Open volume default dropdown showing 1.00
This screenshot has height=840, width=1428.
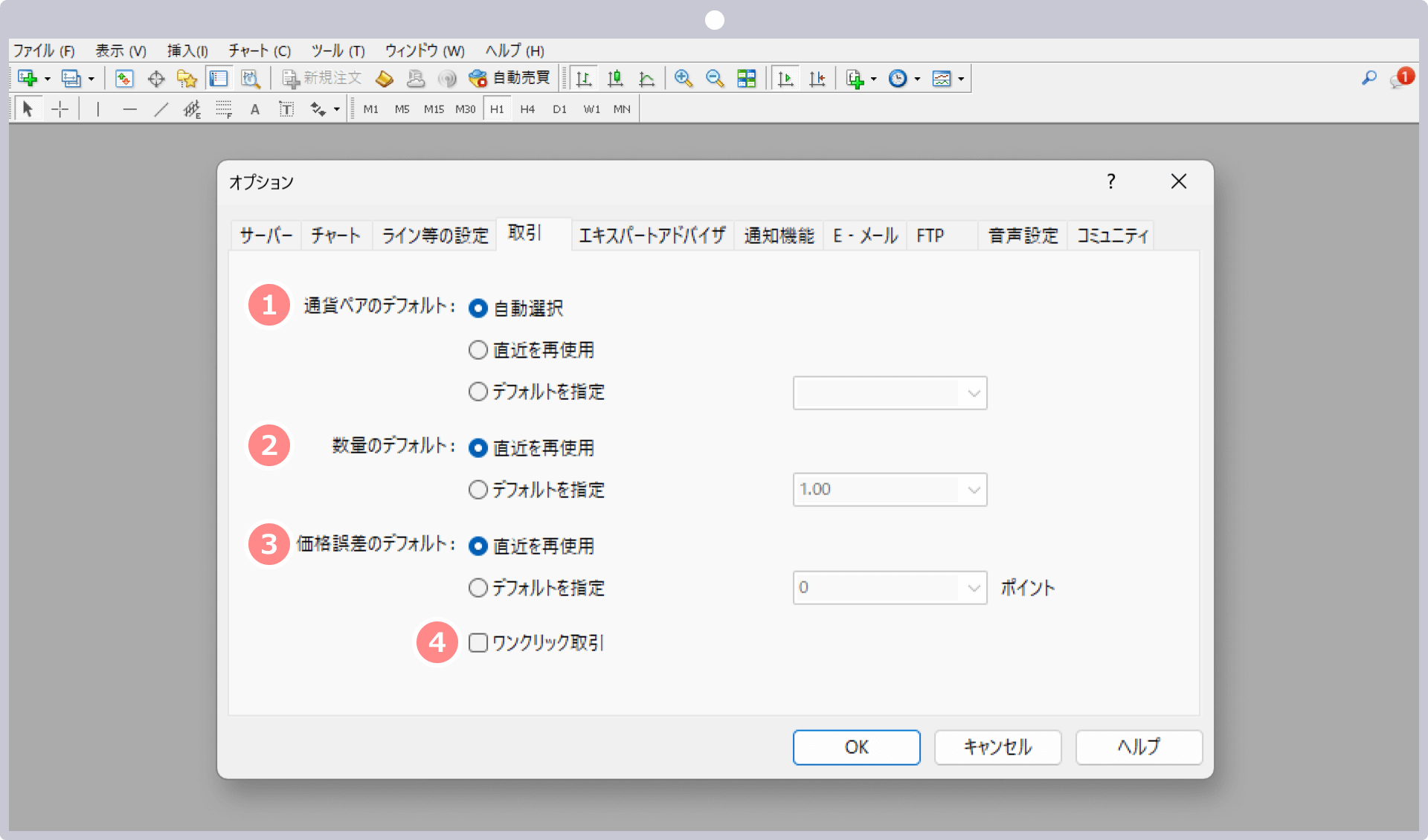click(890, 490)
